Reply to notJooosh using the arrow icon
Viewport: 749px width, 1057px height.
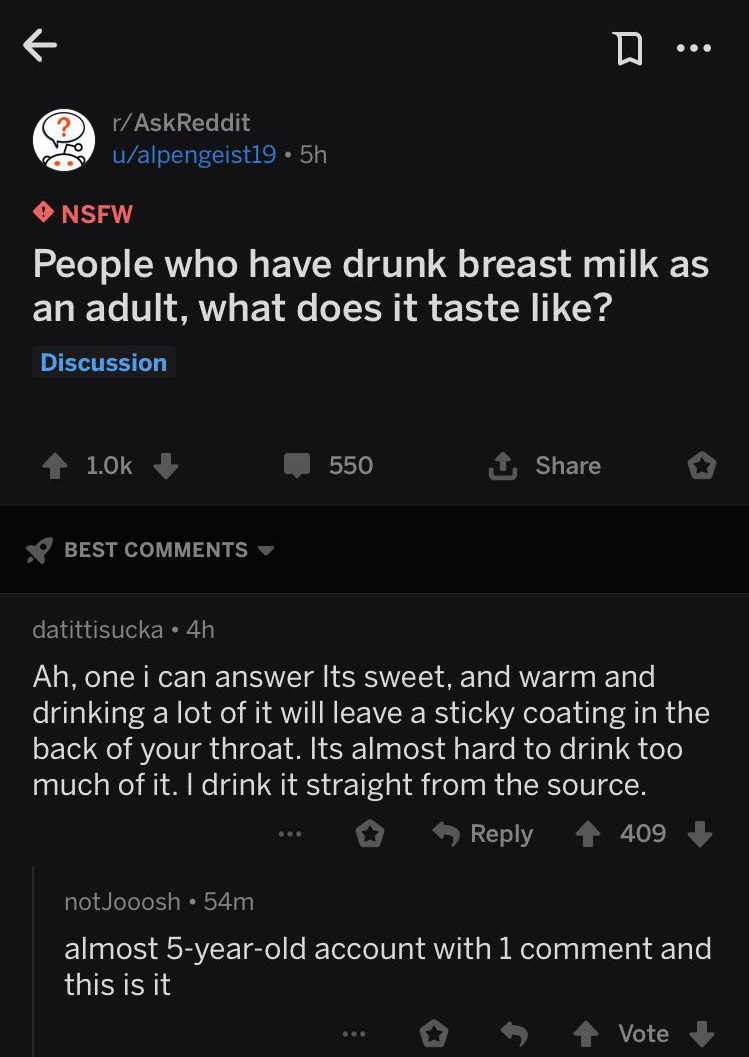(514, 1034)
